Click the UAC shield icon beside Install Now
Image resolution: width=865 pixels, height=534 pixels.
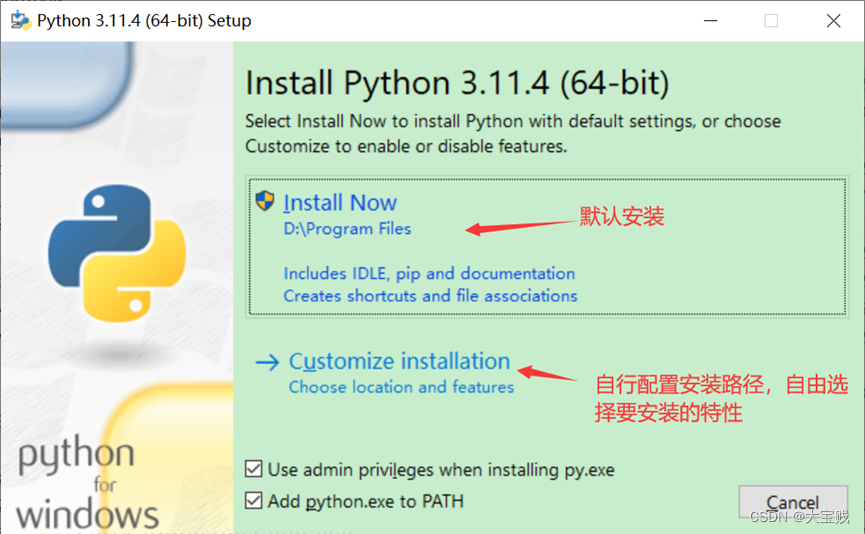tap(265, 201)
